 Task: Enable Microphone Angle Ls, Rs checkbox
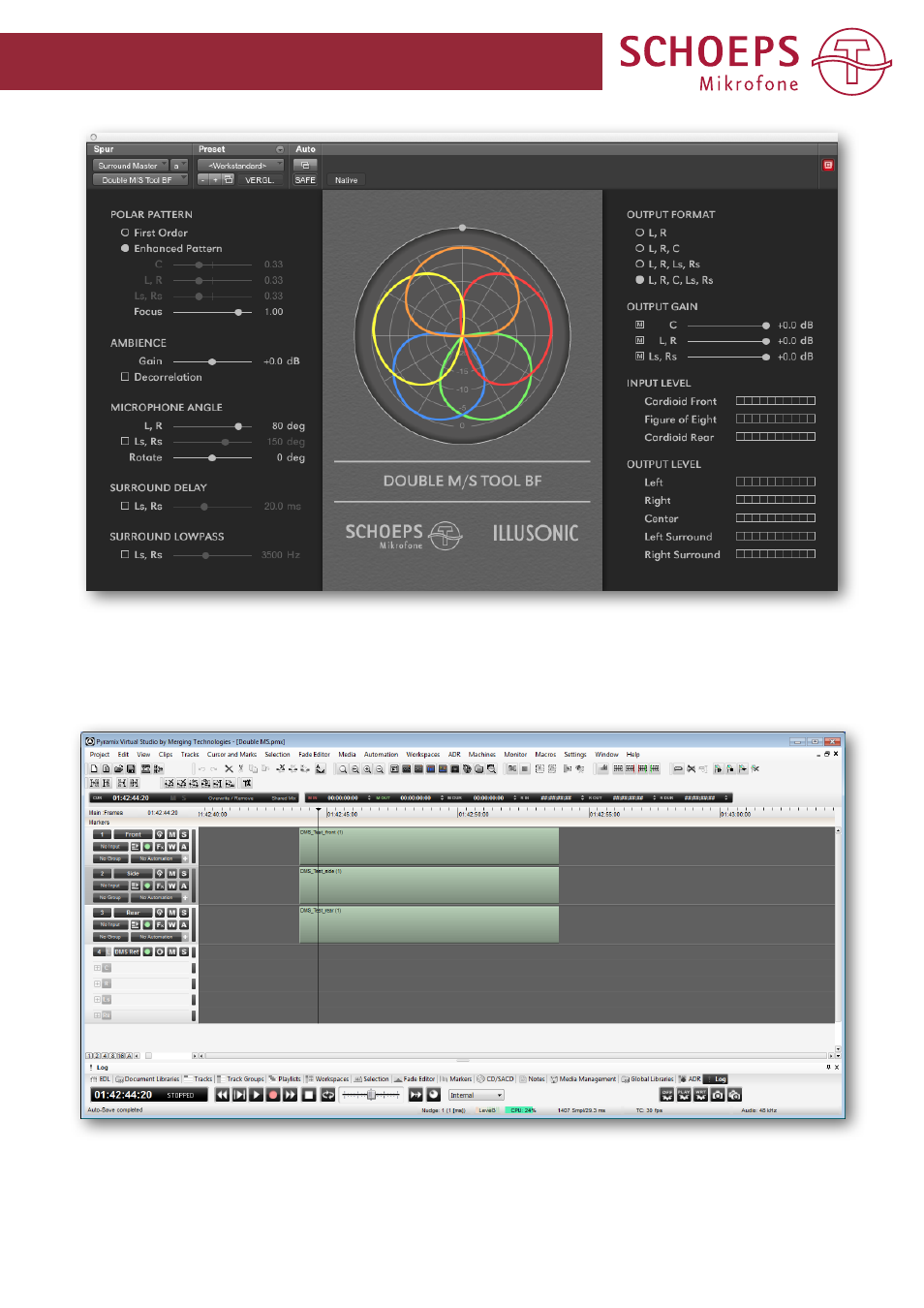pos(125,441)
